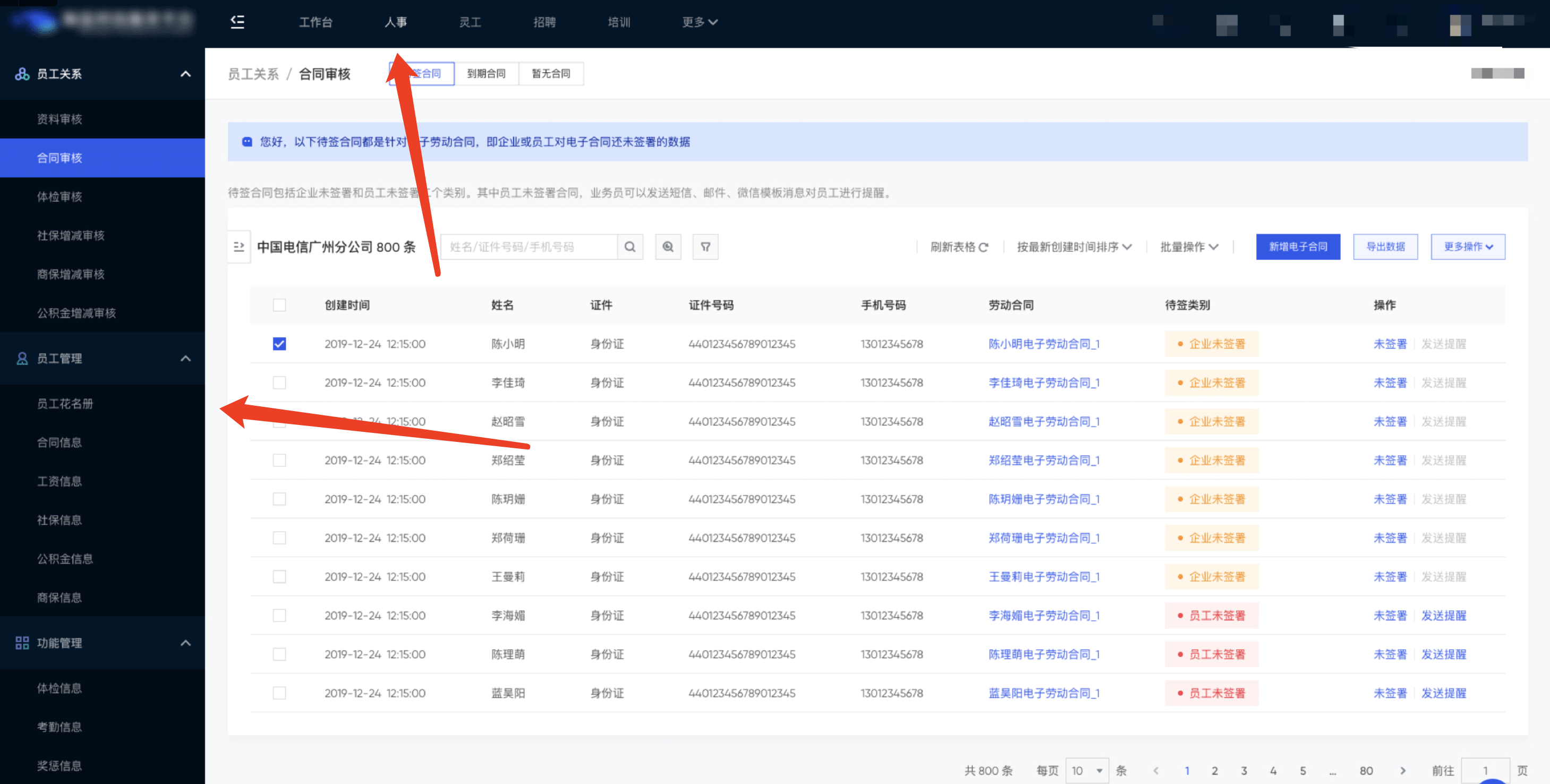Check the checkbox for 李佳琦
The height and width of the screenshot is (784, 1550).
point(278,382)
